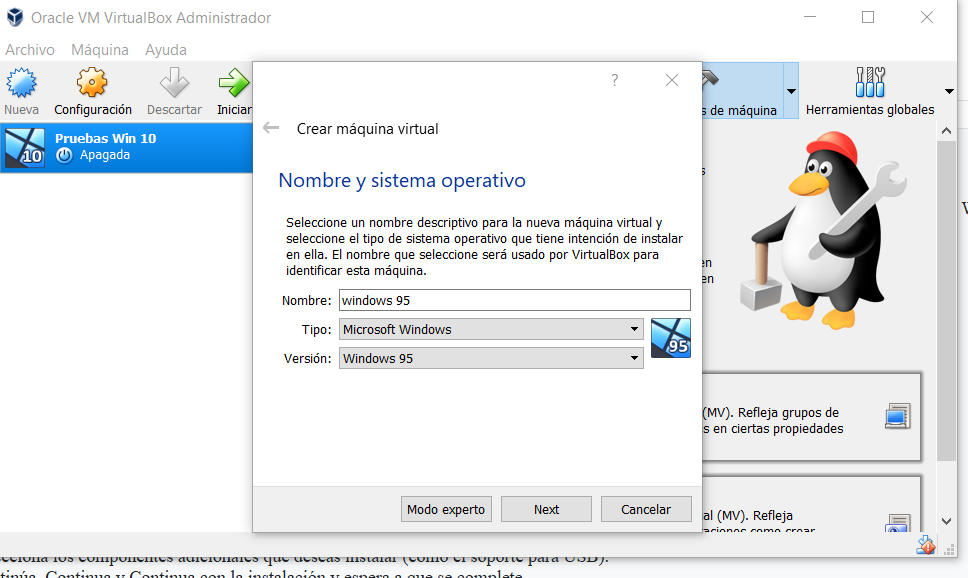Open the Ayuda menu

click(x=165, y=50)
